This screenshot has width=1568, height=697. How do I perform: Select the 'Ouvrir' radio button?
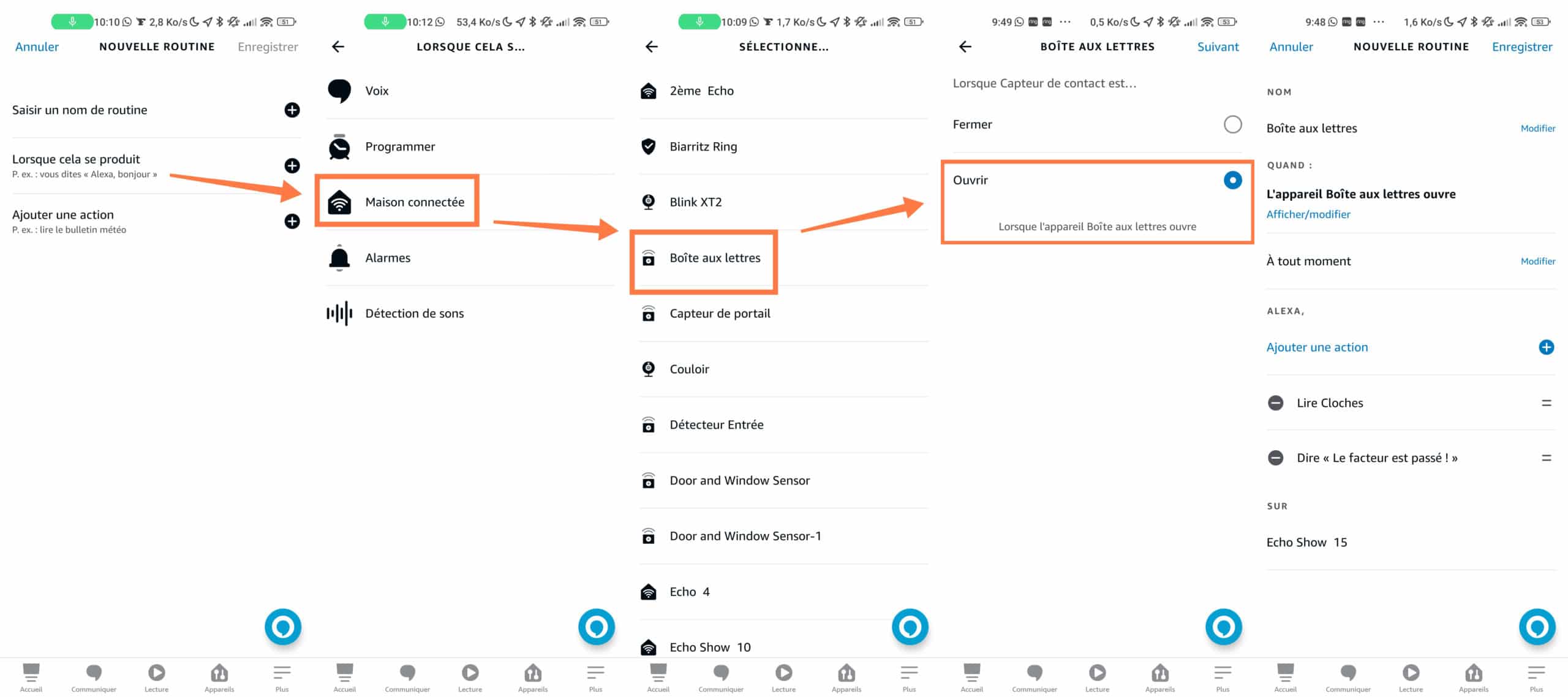click(1232, 180)
